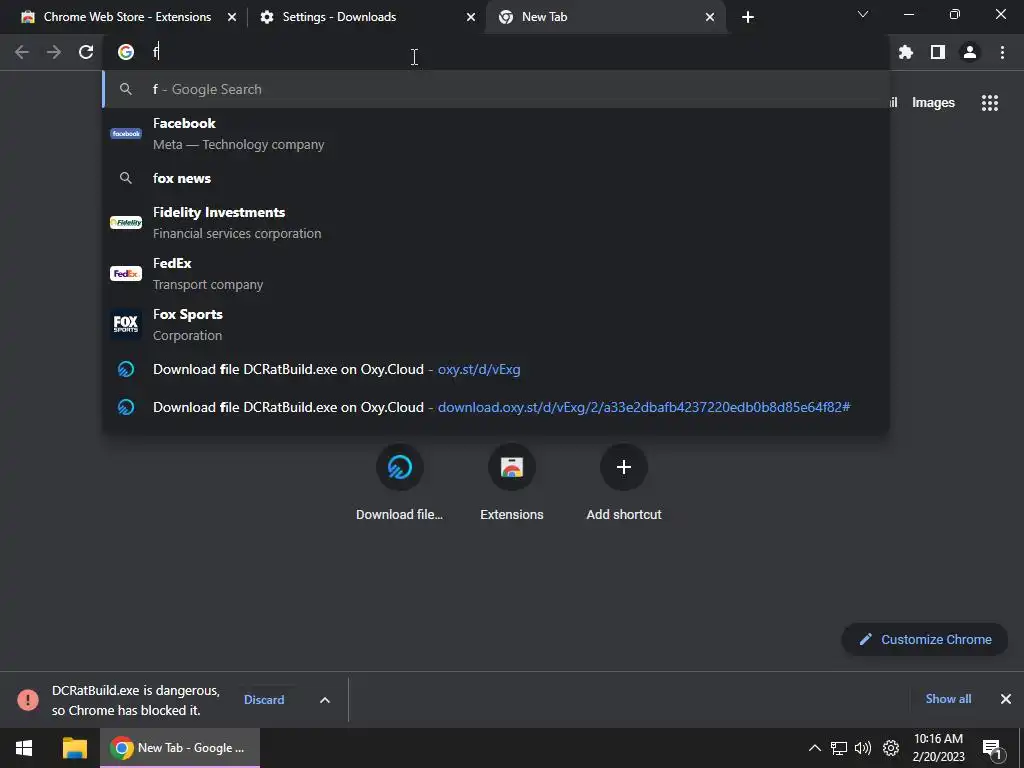Click the browser forward arrow
The image size is (1024, 768).
click(x=54, y=52)
